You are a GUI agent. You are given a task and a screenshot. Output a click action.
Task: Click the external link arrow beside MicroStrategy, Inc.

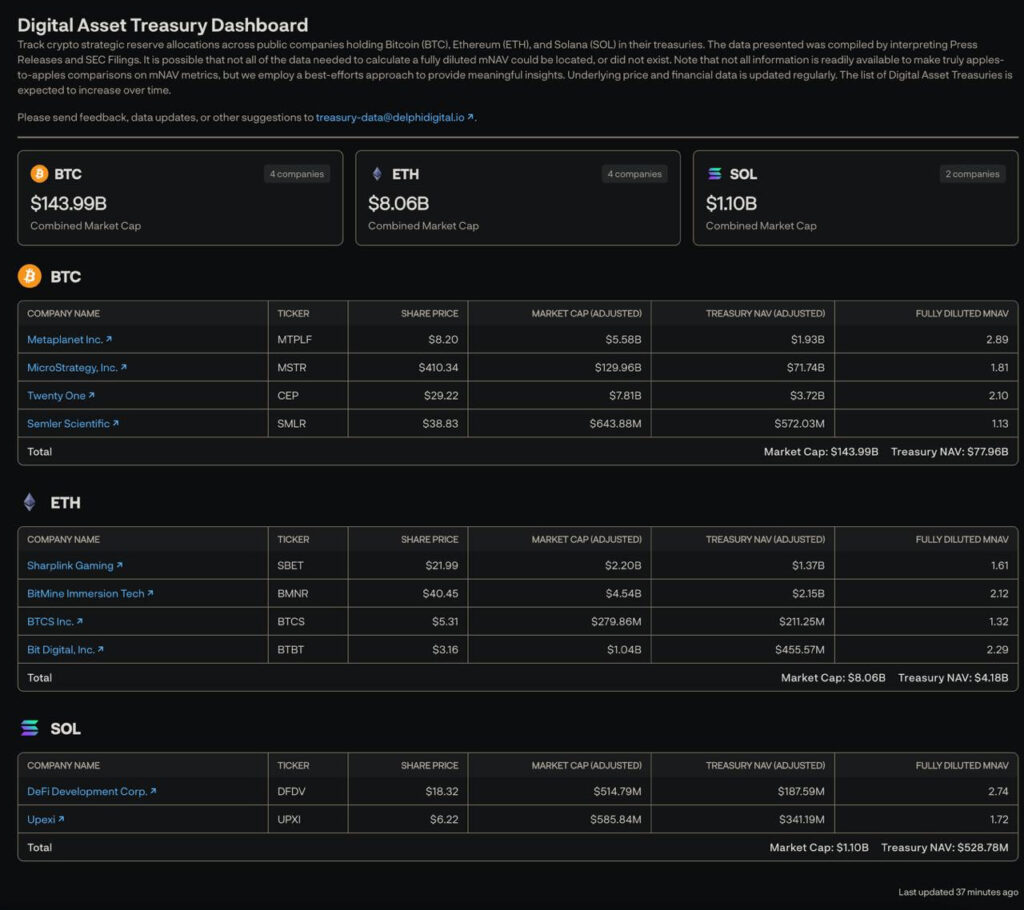[124, 367]
